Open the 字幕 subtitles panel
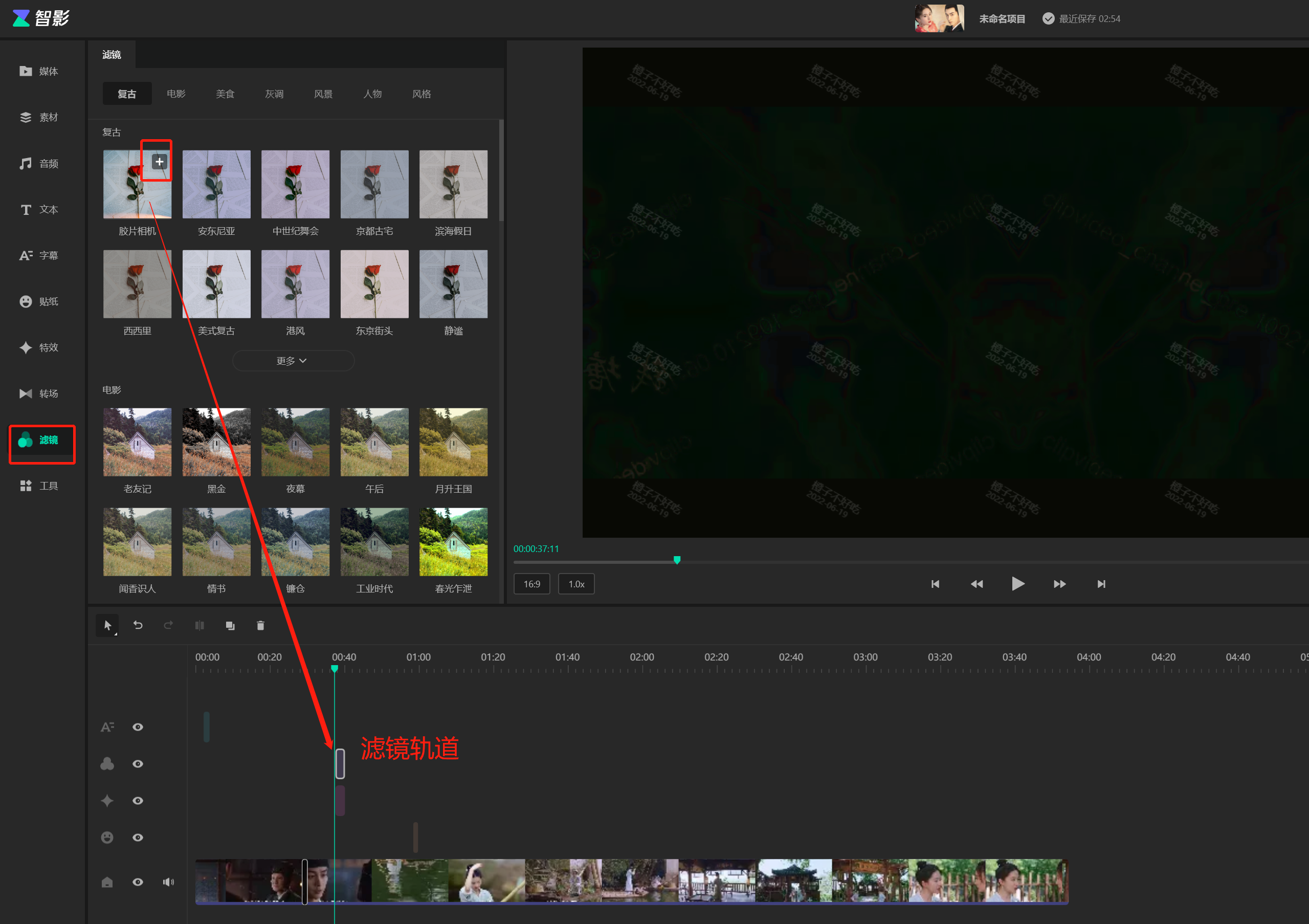Image resolution: width=1309 pixels, height=924 pixels. [39, 255]
